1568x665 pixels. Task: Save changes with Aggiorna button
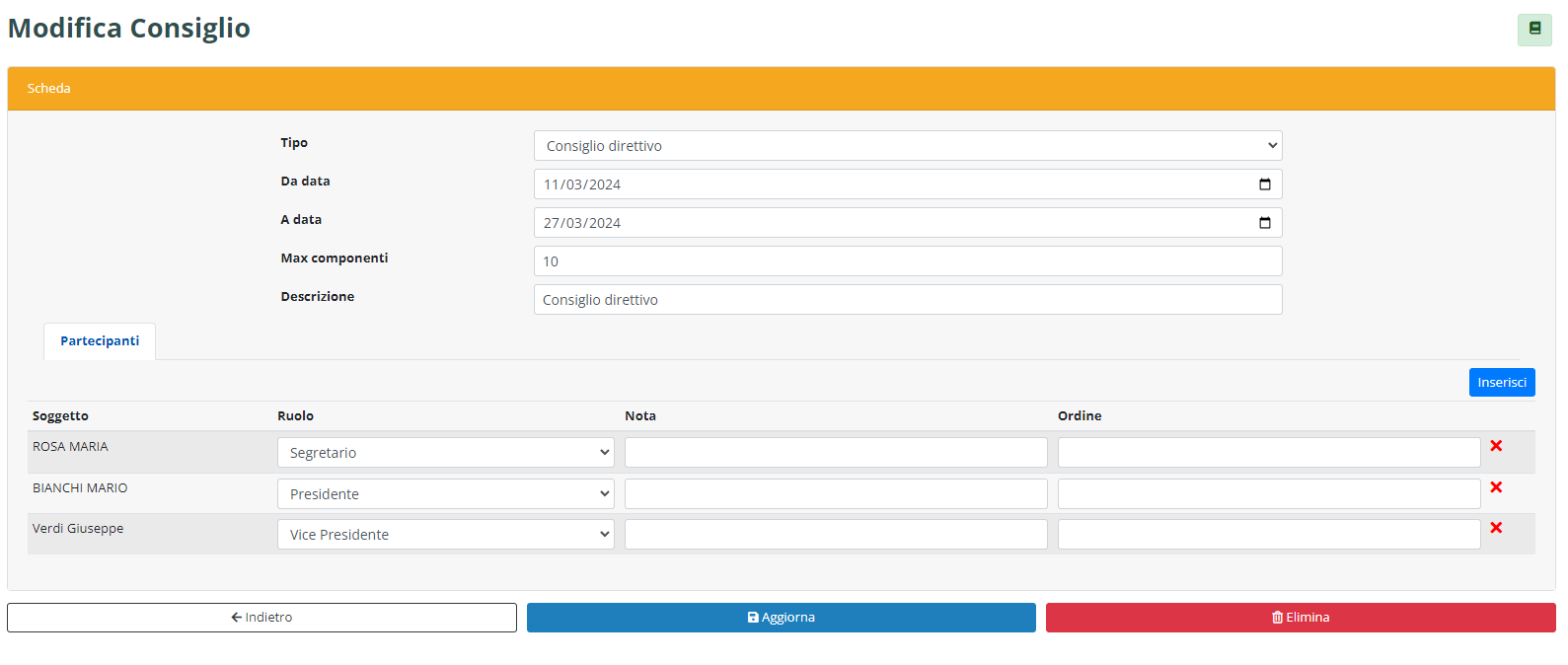[x=781, y=618]
